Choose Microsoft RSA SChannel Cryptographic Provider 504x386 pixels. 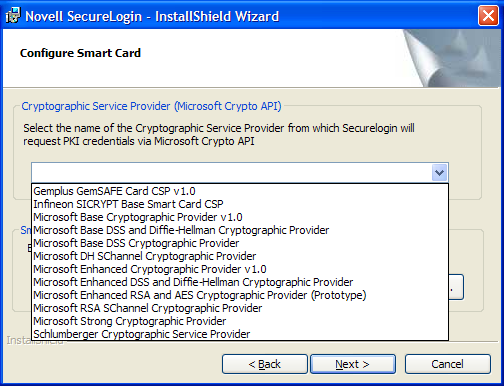(x=240, y=308)
